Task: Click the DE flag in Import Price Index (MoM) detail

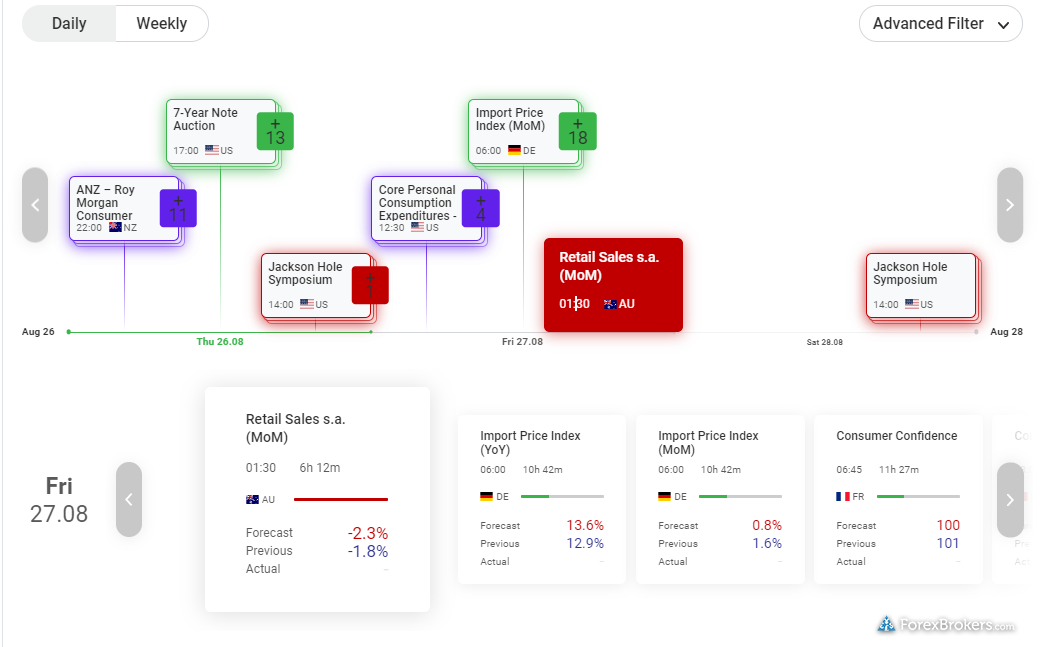Action: tap(665, 496)
